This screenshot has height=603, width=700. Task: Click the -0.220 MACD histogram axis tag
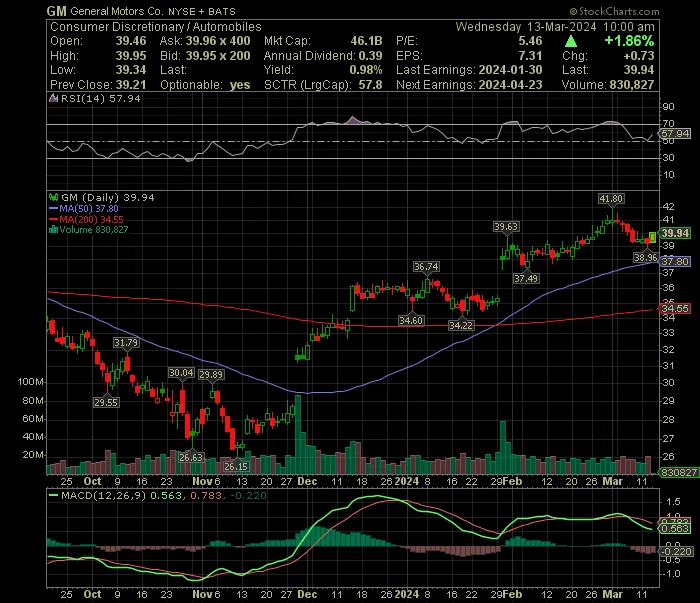pyautogui.click(x=675, y=552)
